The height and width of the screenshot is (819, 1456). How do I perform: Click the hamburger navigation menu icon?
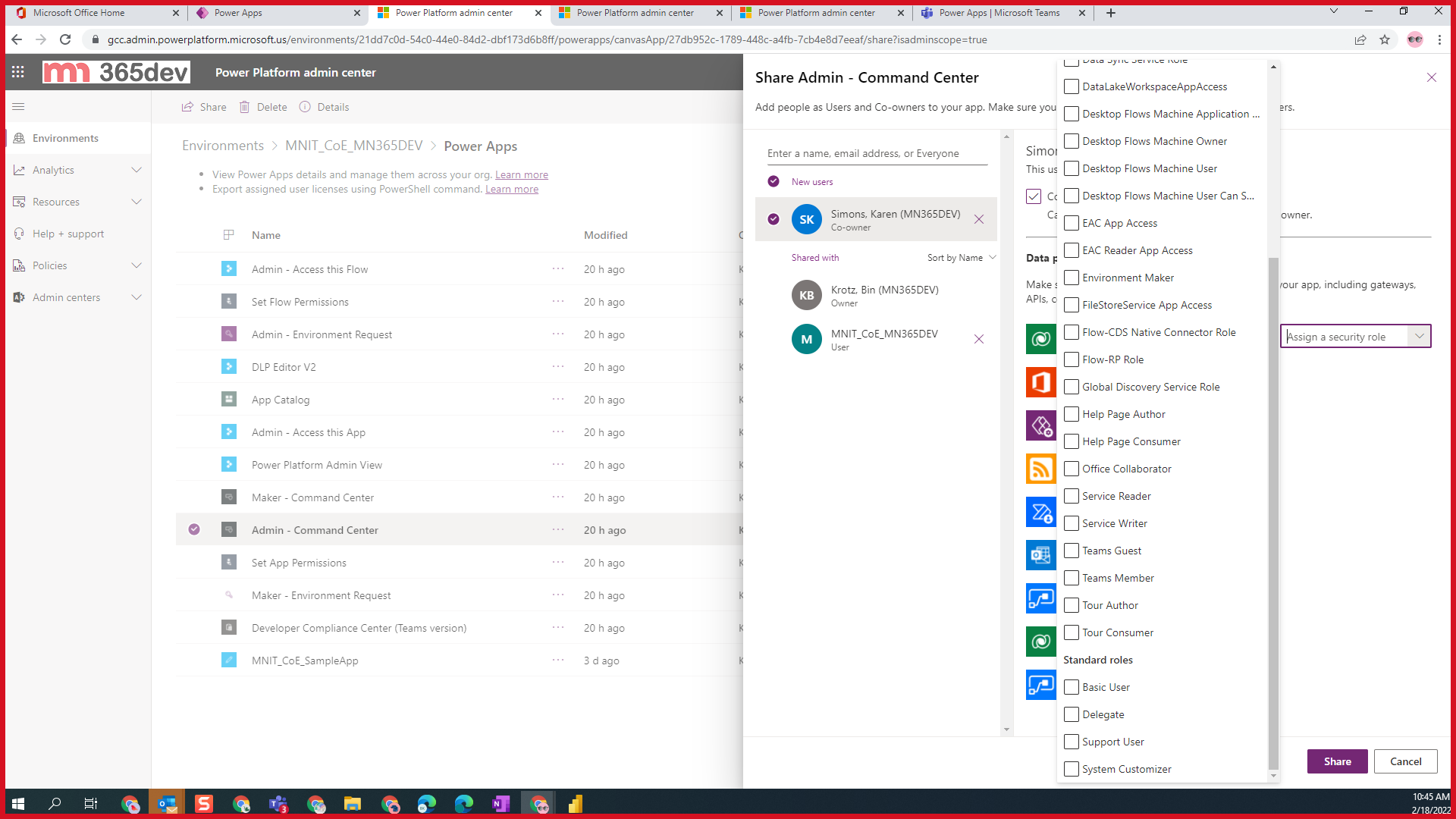coord(18,107)
